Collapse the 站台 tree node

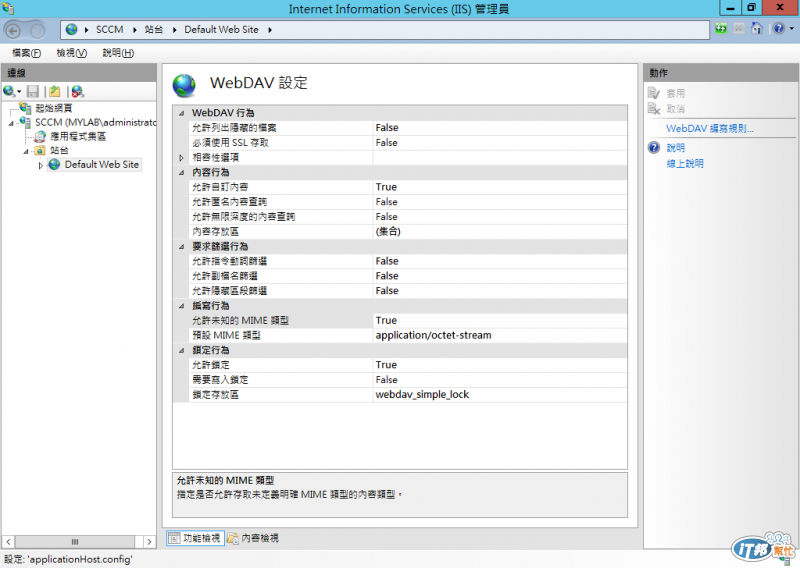[26, 152]
